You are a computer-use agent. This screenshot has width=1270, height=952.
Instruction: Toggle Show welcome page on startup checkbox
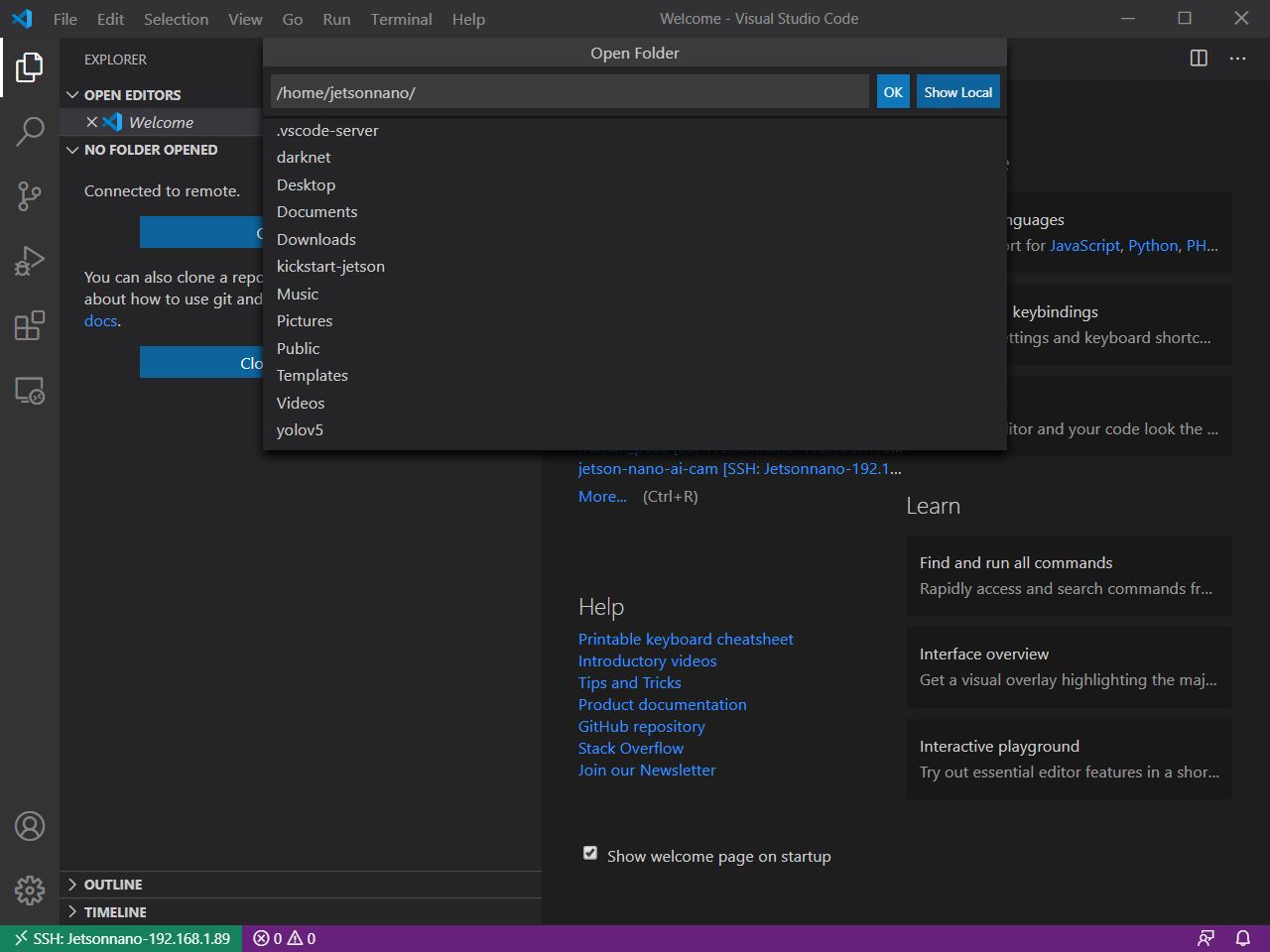pyautogui.click(x=590, y=853)
